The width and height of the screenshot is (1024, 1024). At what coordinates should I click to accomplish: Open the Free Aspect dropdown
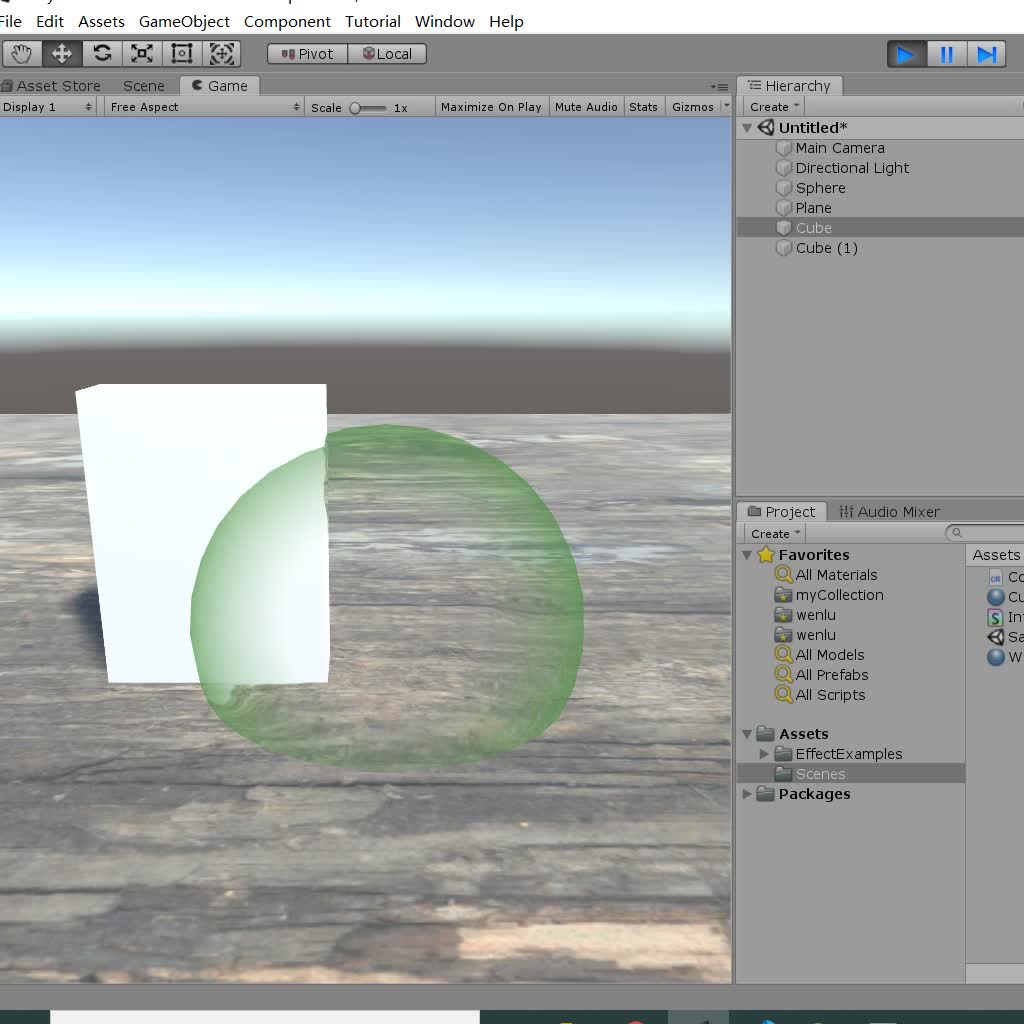(200, 106)
